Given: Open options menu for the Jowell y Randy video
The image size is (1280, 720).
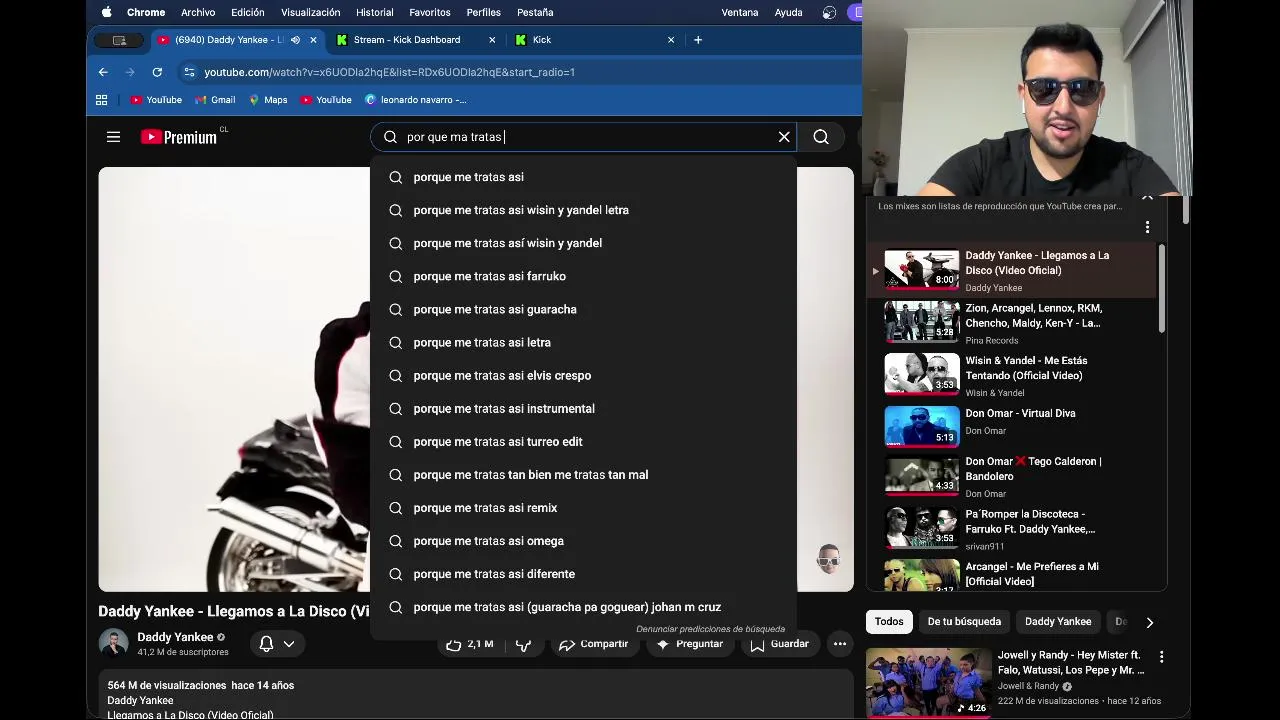Looking at the screenshot, I should (x=1161, y=657).
